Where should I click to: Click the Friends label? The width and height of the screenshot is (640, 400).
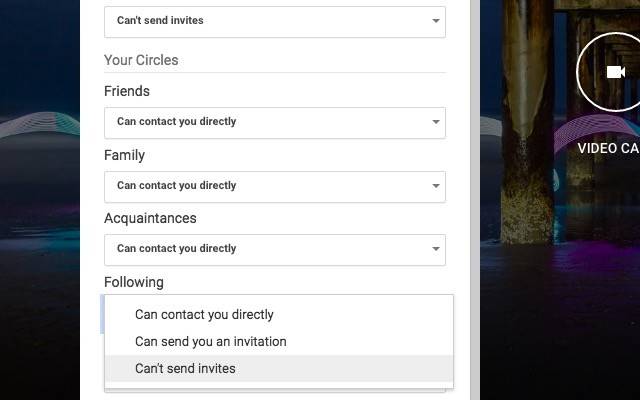[x=127, y=91]
